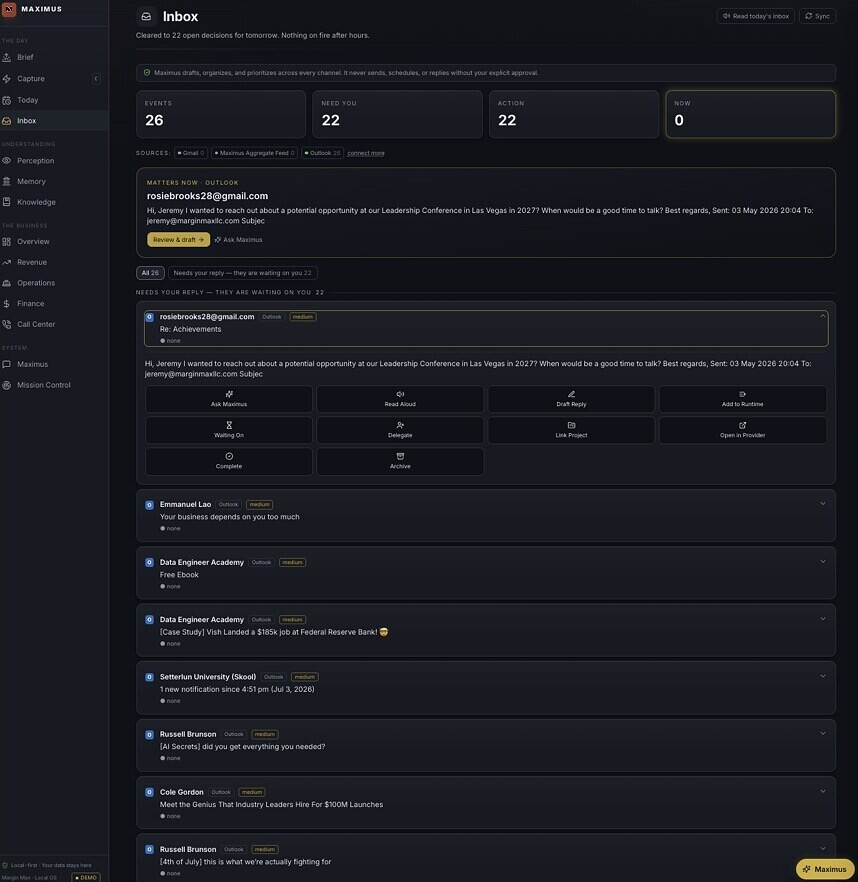Select the All 26 filter tab
The image size is (858, 882).
point(150,273)
